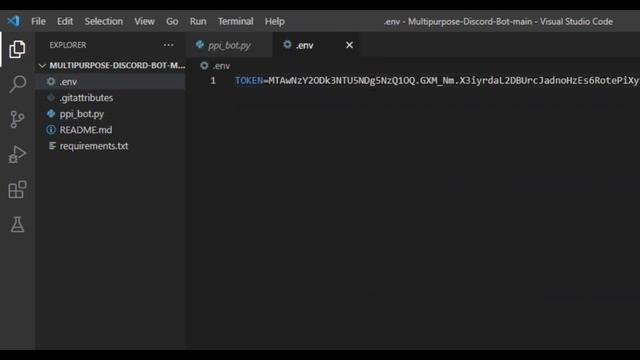Open the Run and Debug view icon
Viewport: 640px width, 360px height.
(x=17, y=154)
